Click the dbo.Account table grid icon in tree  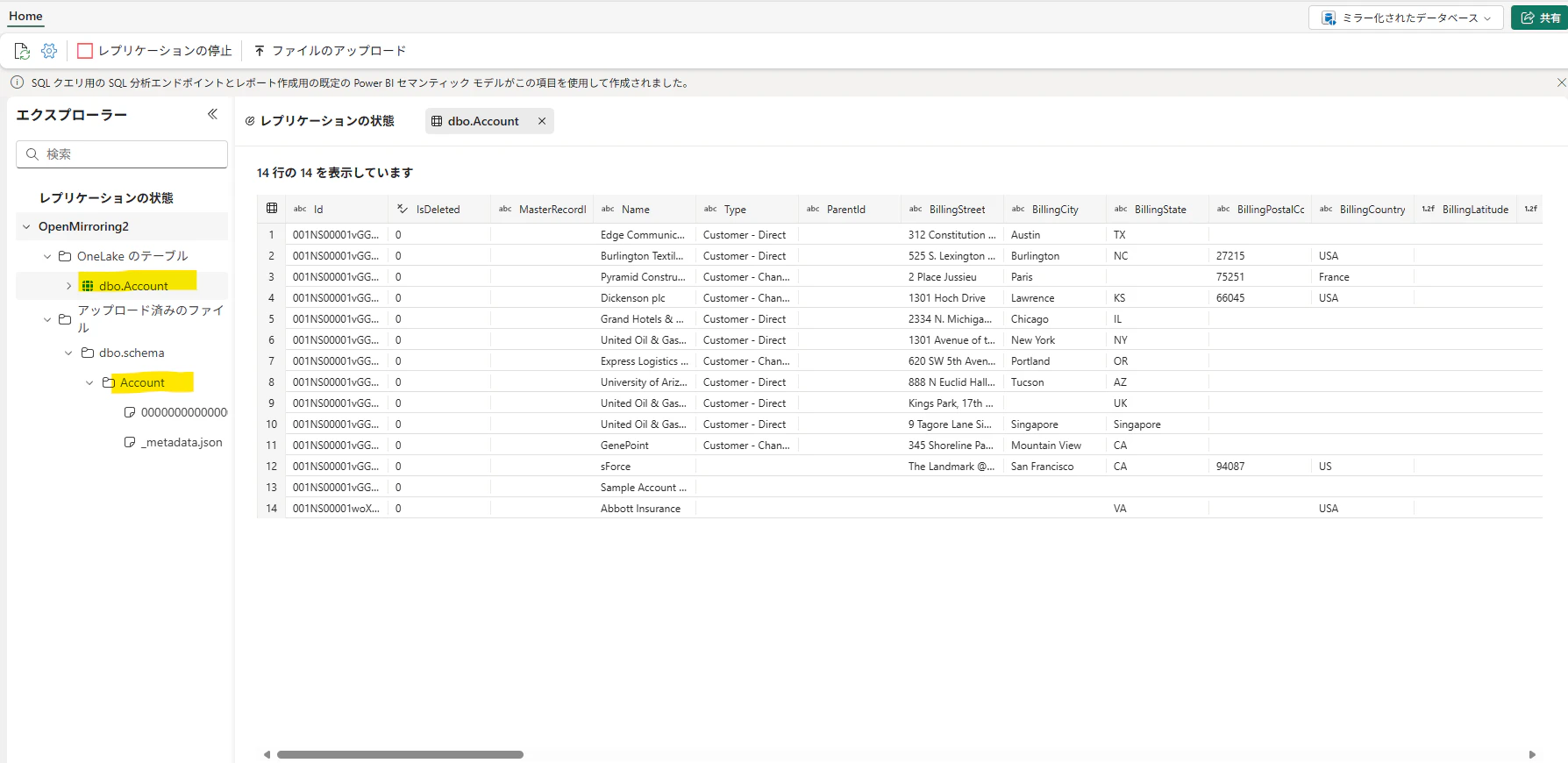point(88,286)
